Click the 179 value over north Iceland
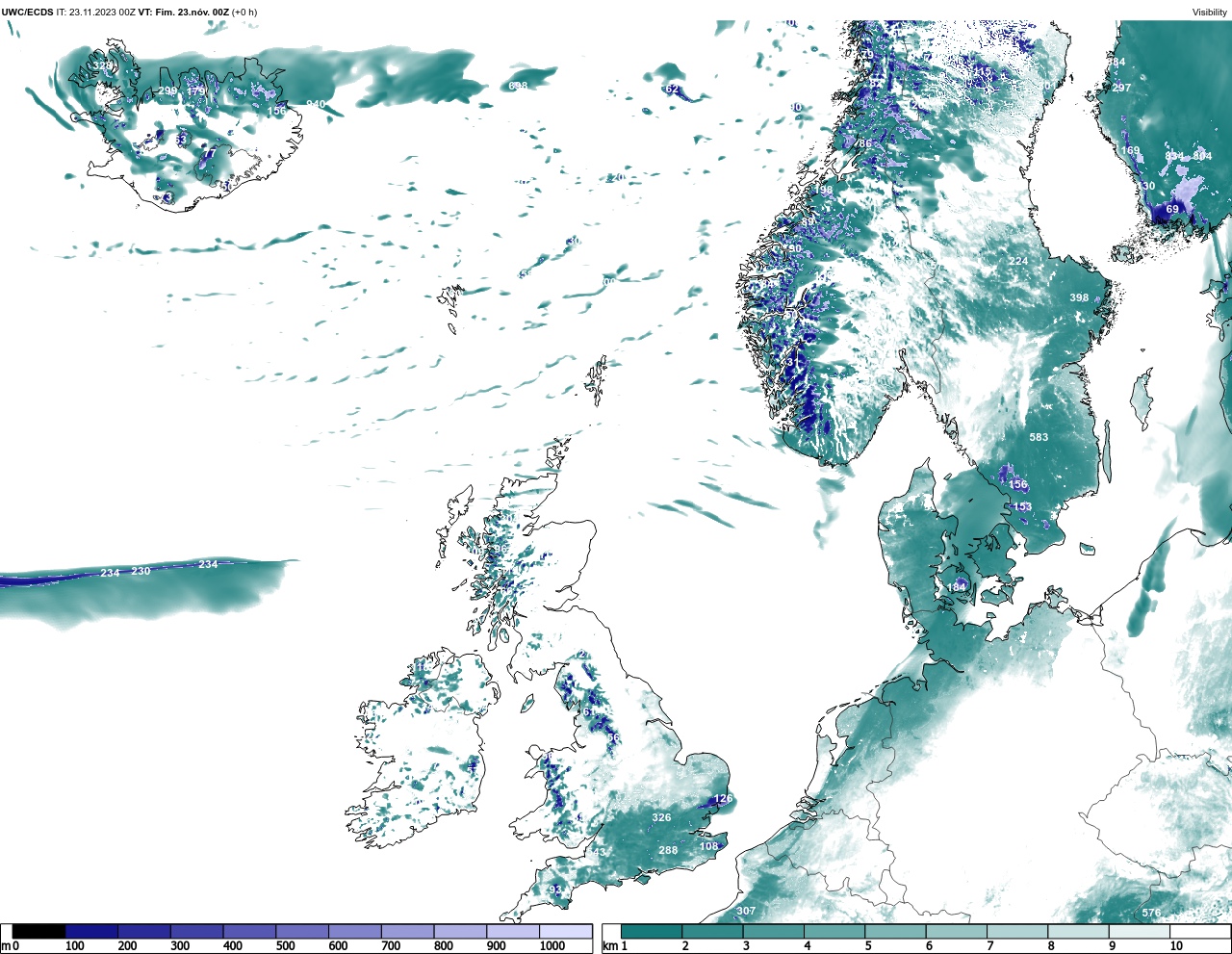The width and height of the screenshot is (1232, 954). coord(196,90)
